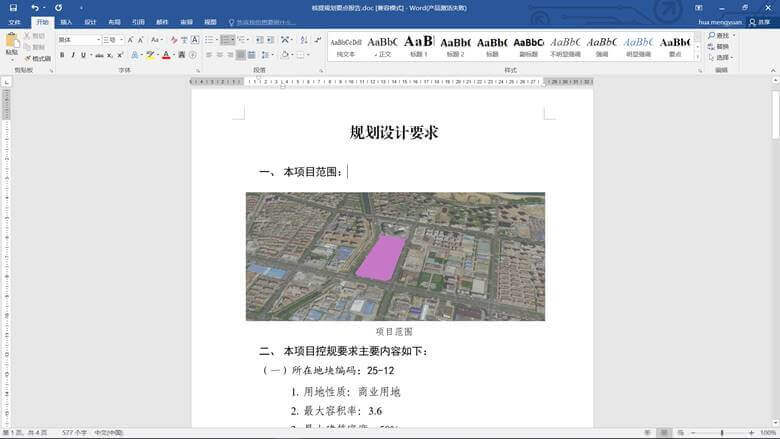Click the Copy icon in clipboard group
This screenshot has width=780, height=439.
click(27, 47)
